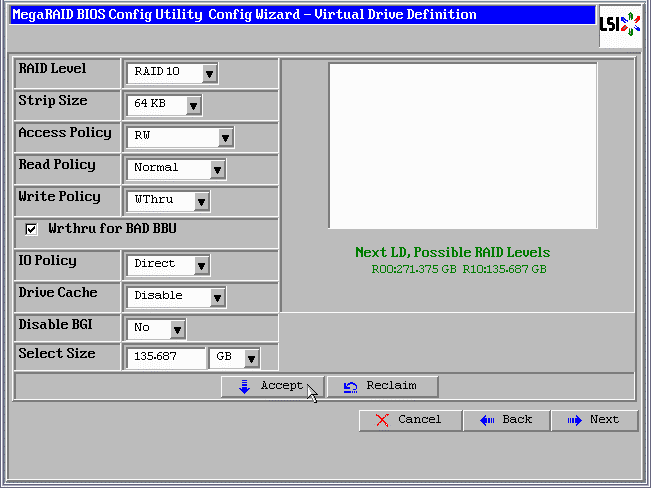Click the Next right-arrow icon
This screenshot has height=488, width=651.
pyautogui.click(x=574, y=420)
